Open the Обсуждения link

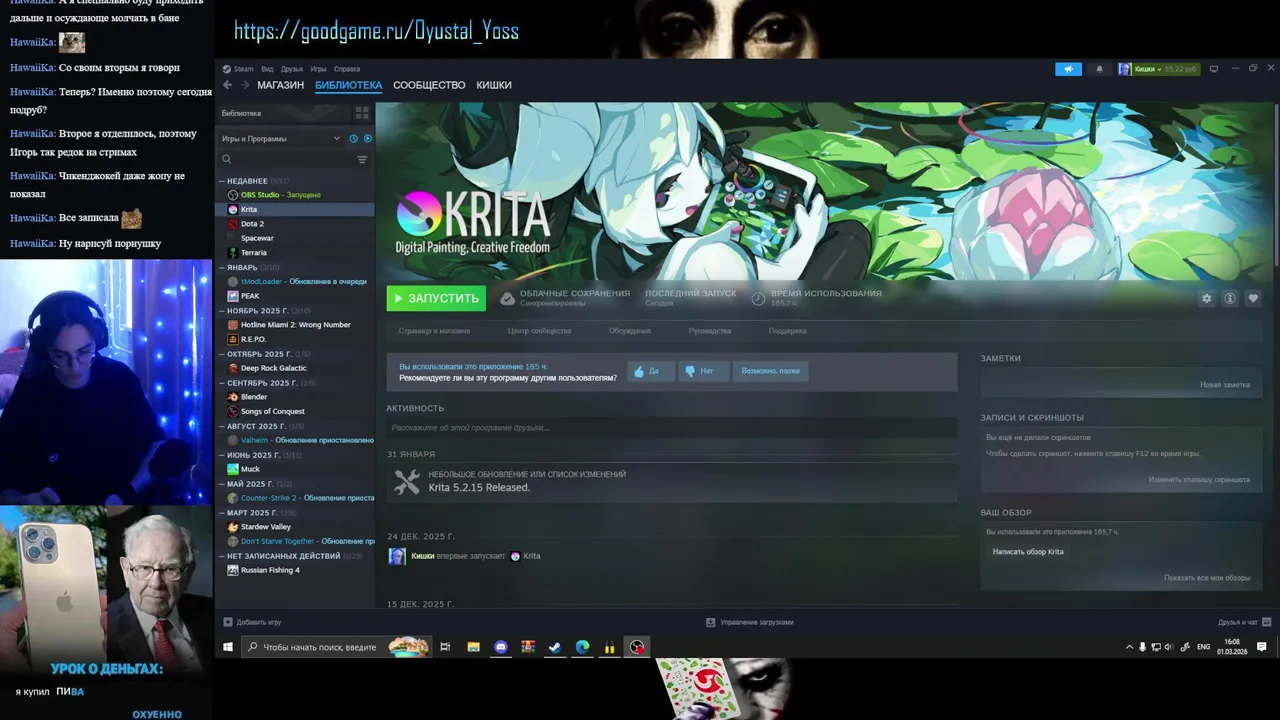[630, 331]
